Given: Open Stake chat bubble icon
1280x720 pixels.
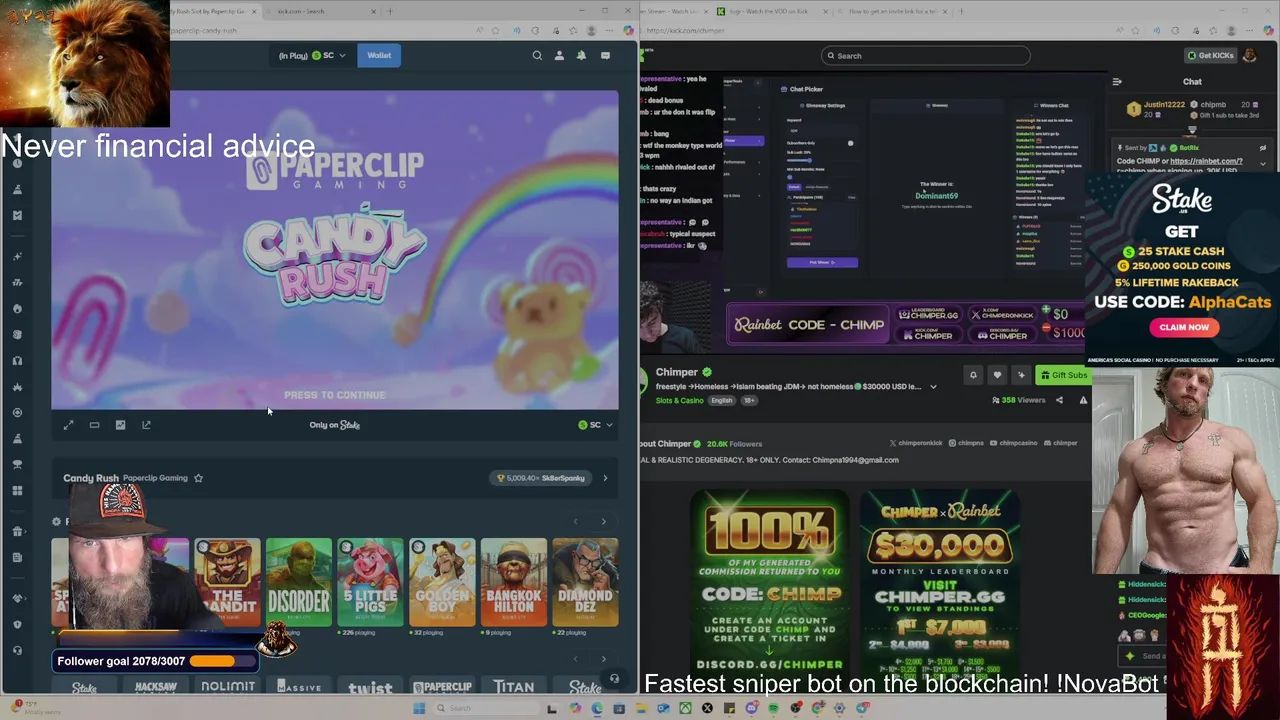Looking at the screenshot, I should coord(605,55).
